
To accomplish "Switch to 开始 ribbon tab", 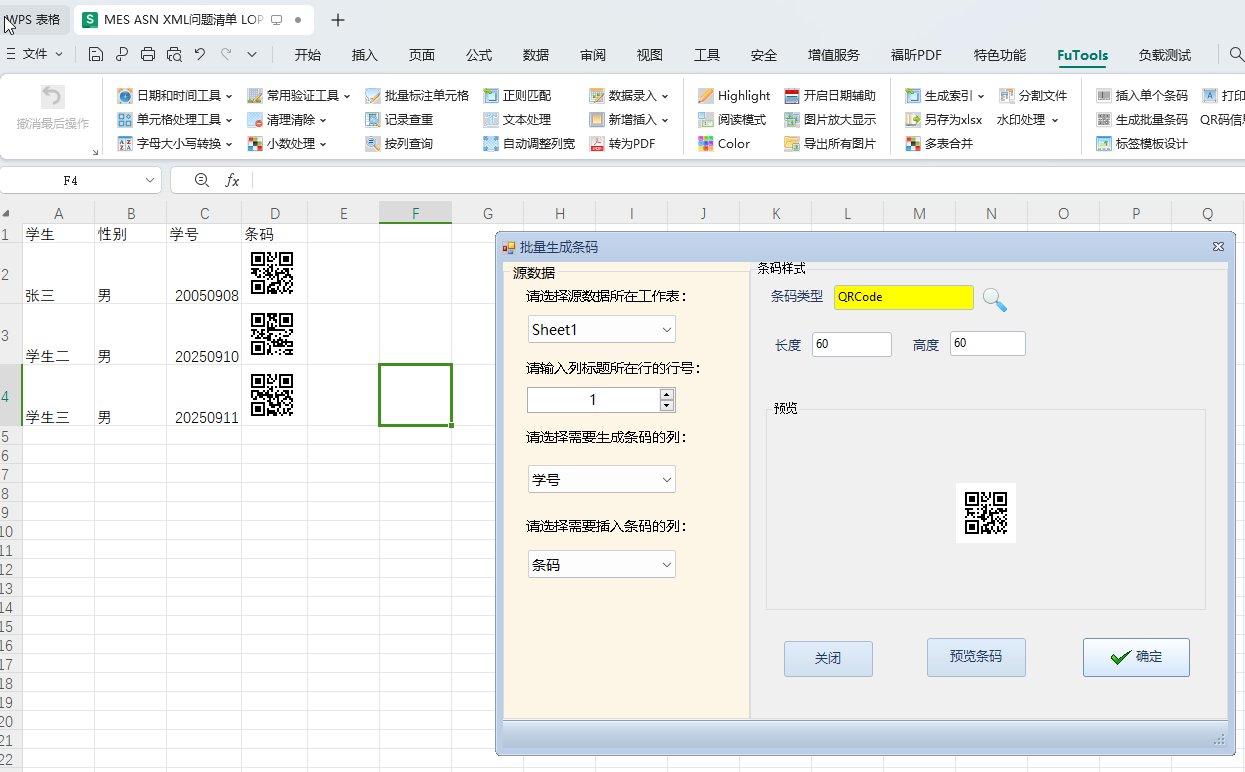I will (308, 55).
